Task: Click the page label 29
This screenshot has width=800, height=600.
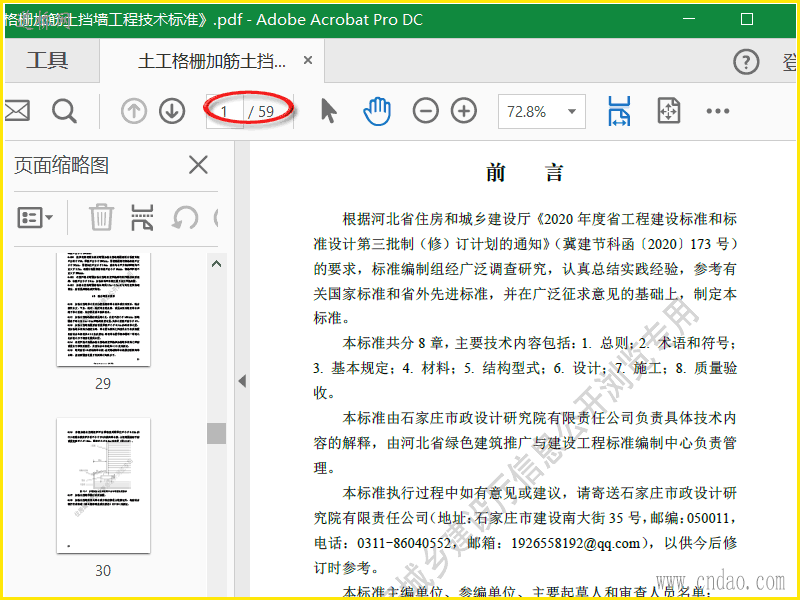Action: click(103, 383)
